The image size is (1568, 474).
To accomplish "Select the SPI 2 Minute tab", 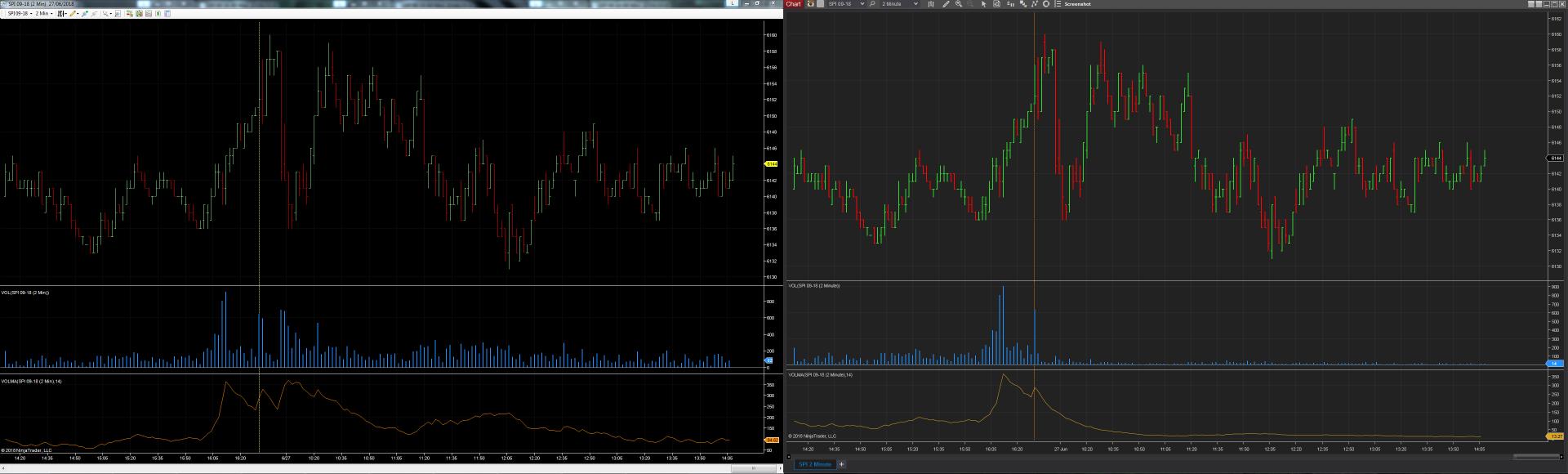I will tap(814, 464).
